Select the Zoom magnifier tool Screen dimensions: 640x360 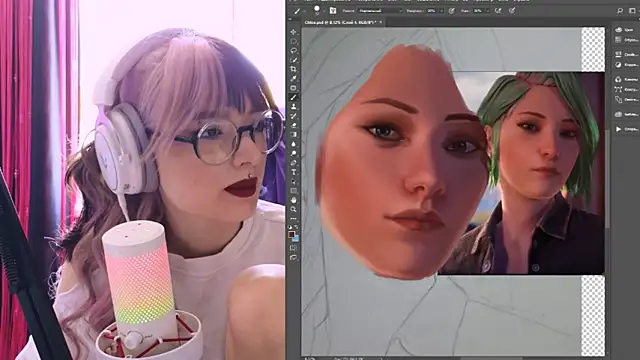point(293,209)
